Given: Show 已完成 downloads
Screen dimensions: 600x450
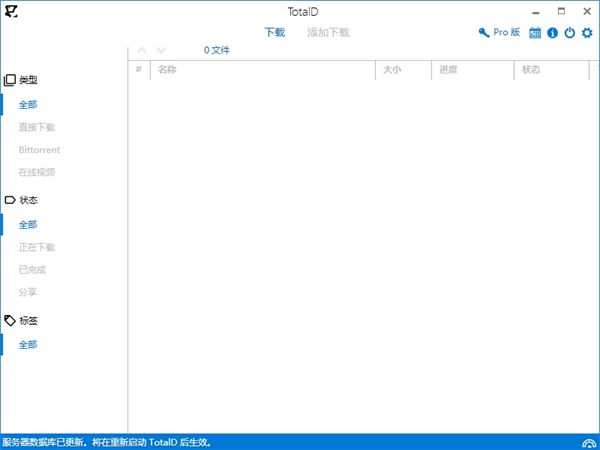Looking at the screenshot, I should click(32, 269).
